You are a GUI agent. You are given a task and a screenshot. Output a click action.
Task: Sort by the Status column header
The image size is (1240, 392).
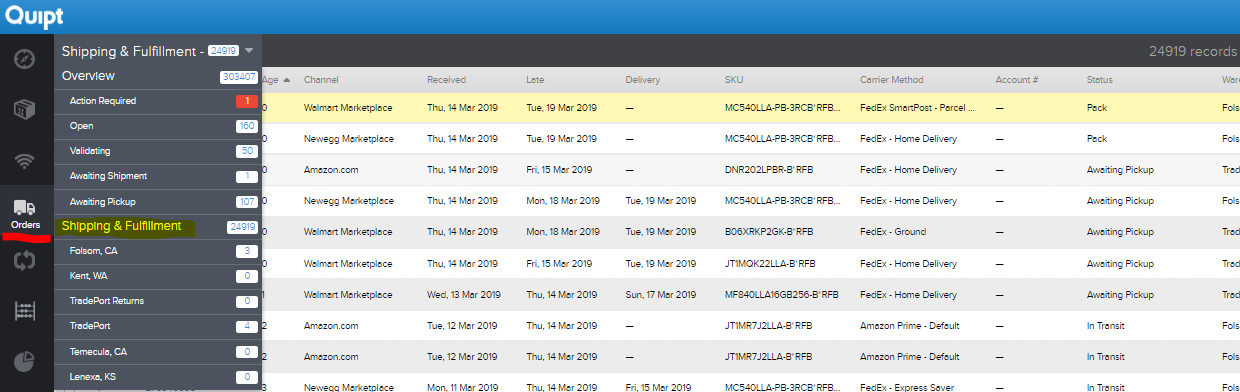pyautogui.click(x=1099, y=80)
